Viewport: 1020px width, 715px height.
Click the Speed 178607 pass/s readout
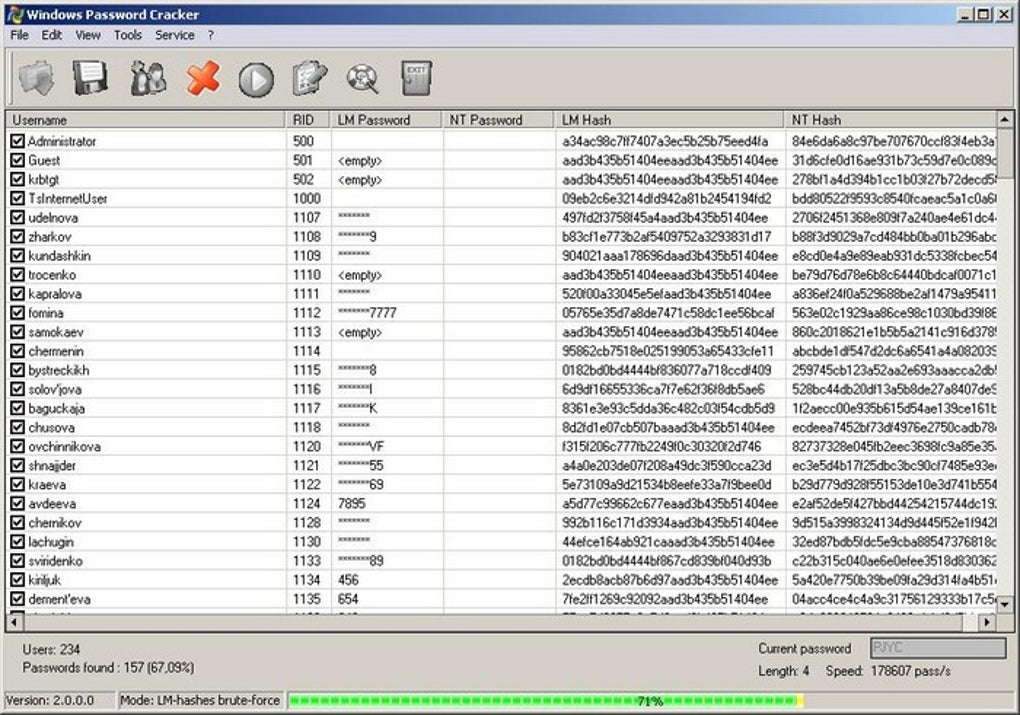click(888, 671)
